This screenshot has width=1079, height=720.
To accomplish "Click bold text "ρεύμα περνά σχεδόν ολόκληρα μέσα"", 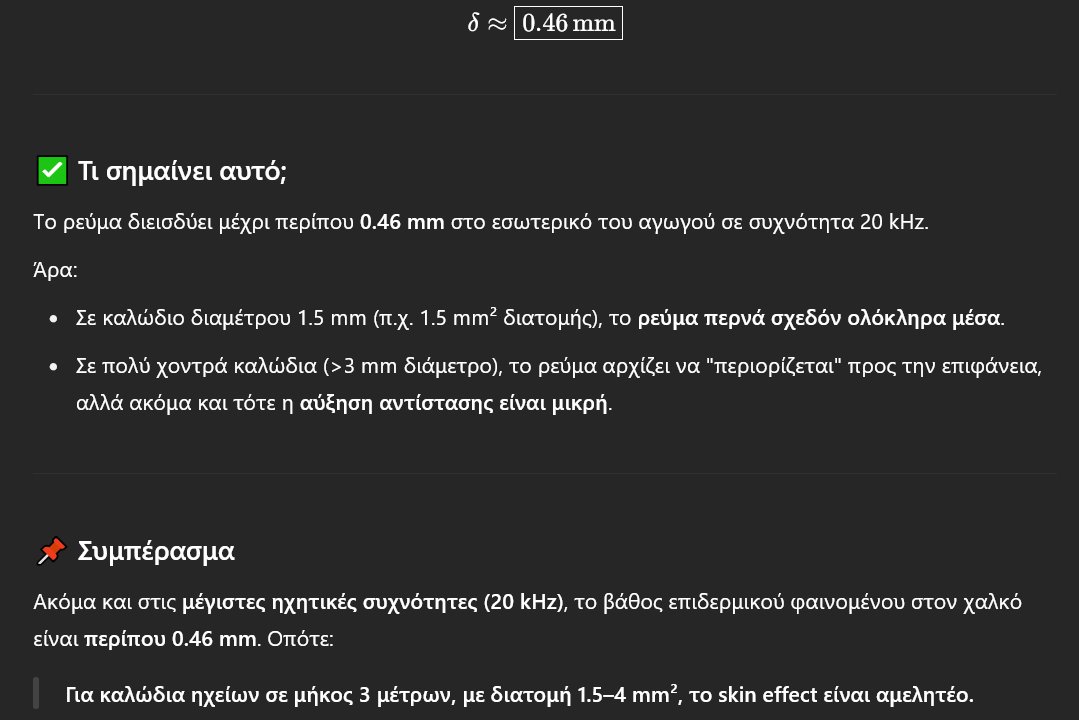I will pos(819,318).
